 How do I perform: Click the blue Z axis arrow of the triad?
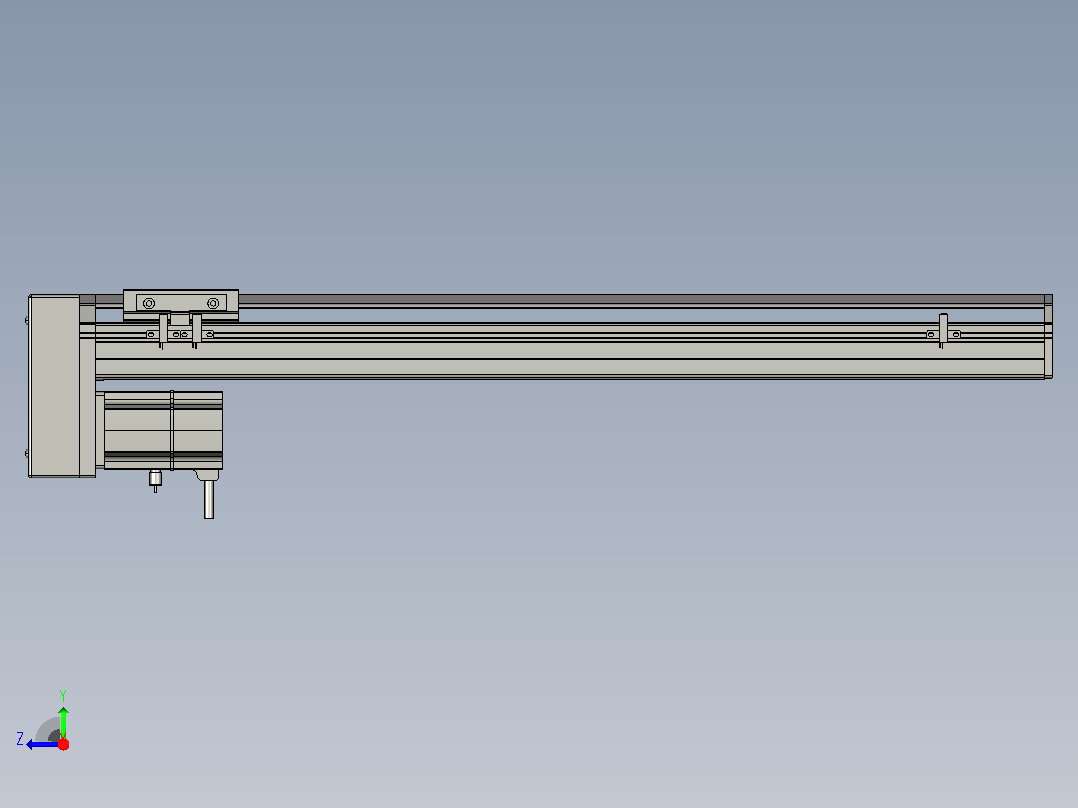[x=41, y=745]
